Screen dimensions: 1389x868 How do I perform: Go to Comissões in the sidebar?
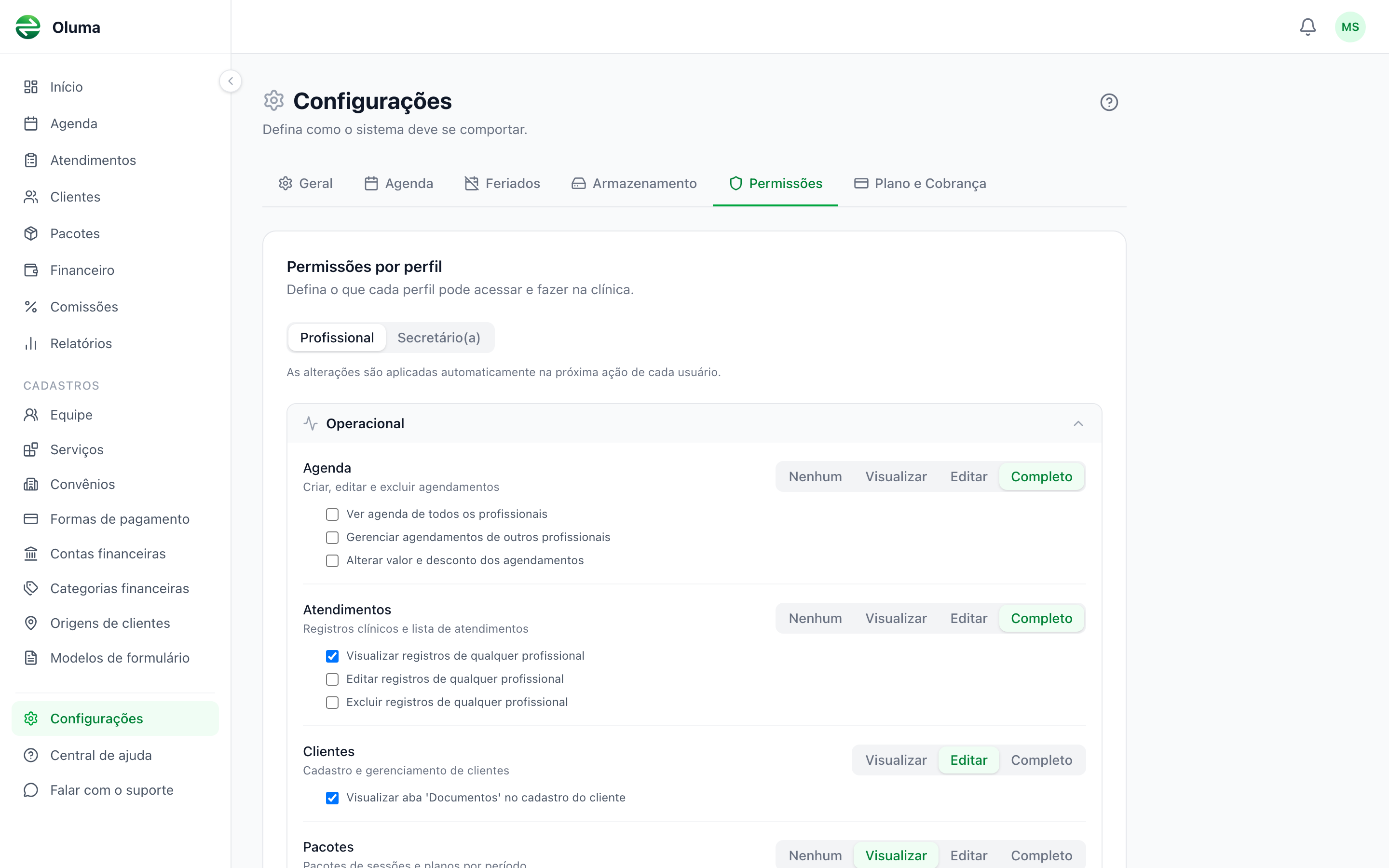tap(115, 307)
